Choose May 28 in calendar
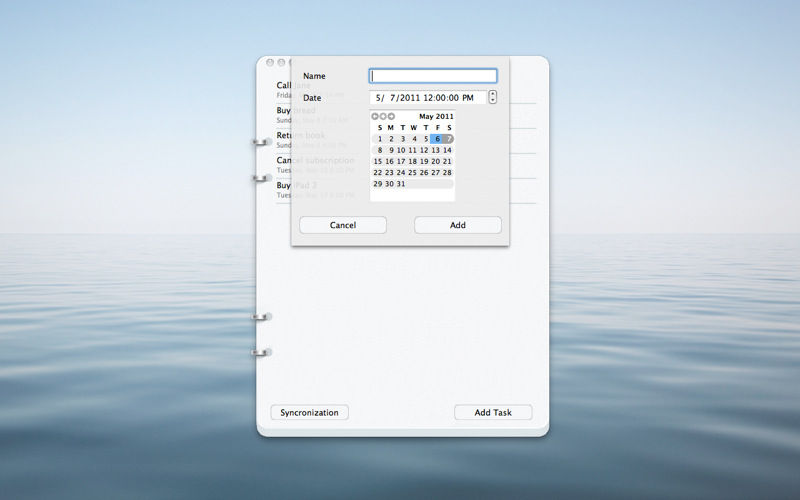Viewport: 800px width, 500px height. click(447, 172)
